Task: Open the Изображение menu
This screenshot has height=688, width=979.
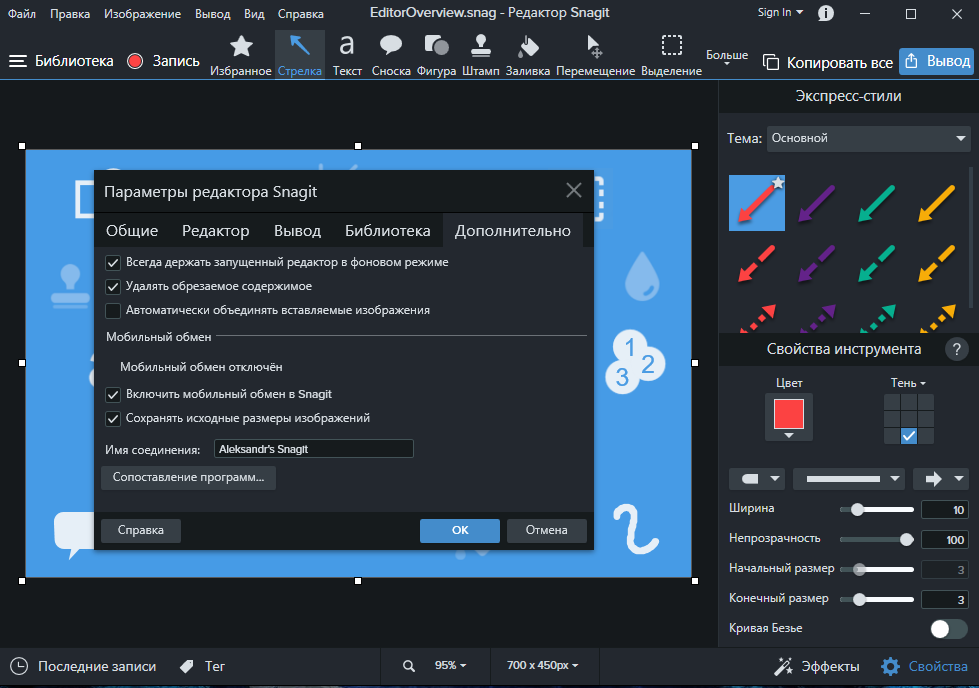Action: point(142,13)
